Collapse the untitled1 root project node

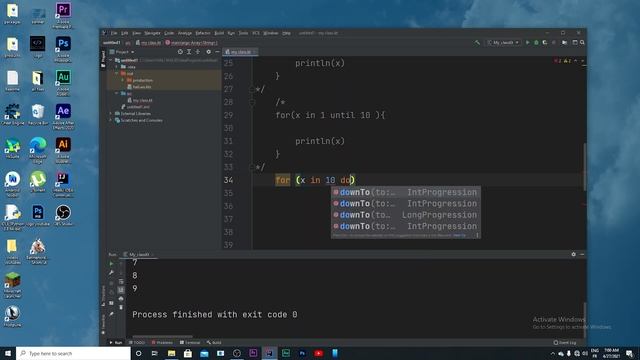tap(111, 60)
